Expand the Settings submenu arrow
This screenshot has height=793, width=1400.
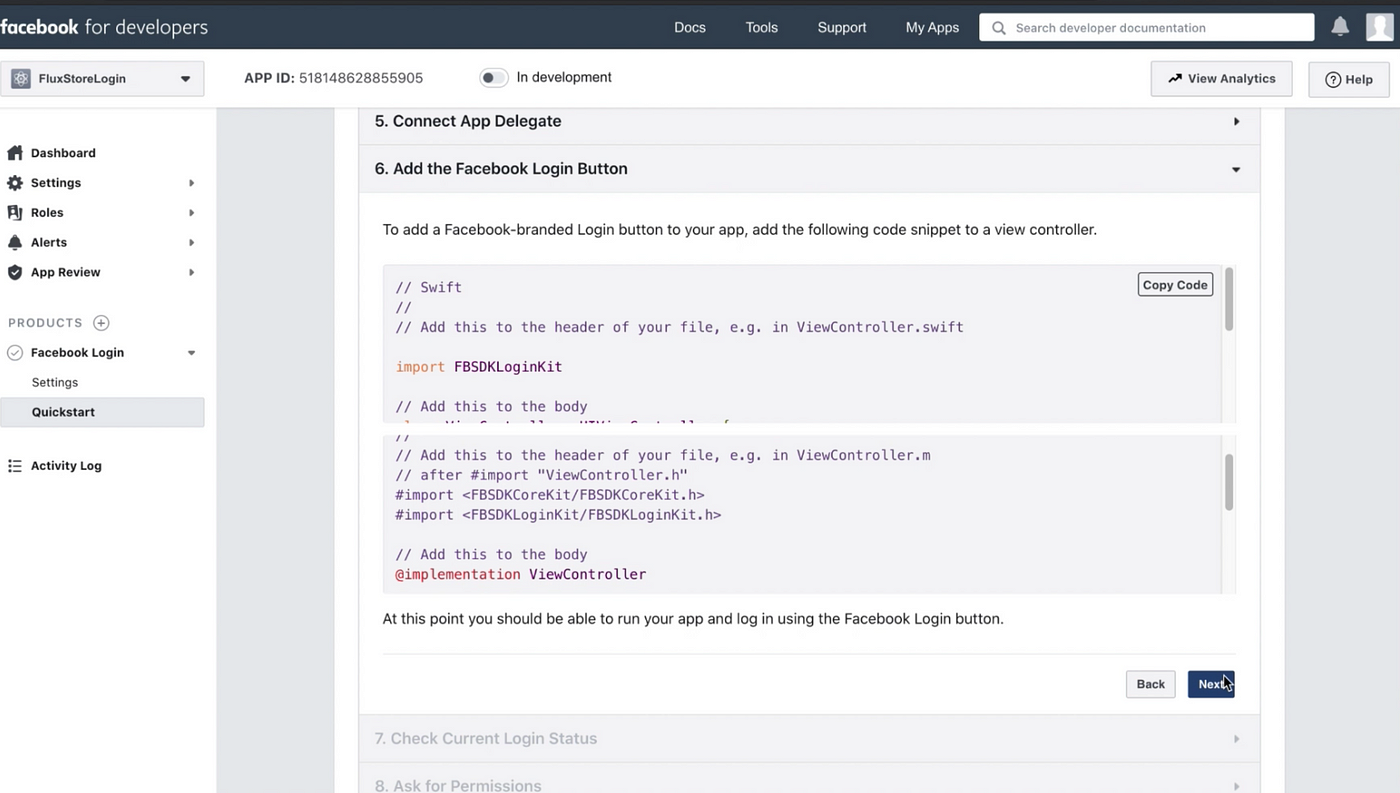coord(191,183)
